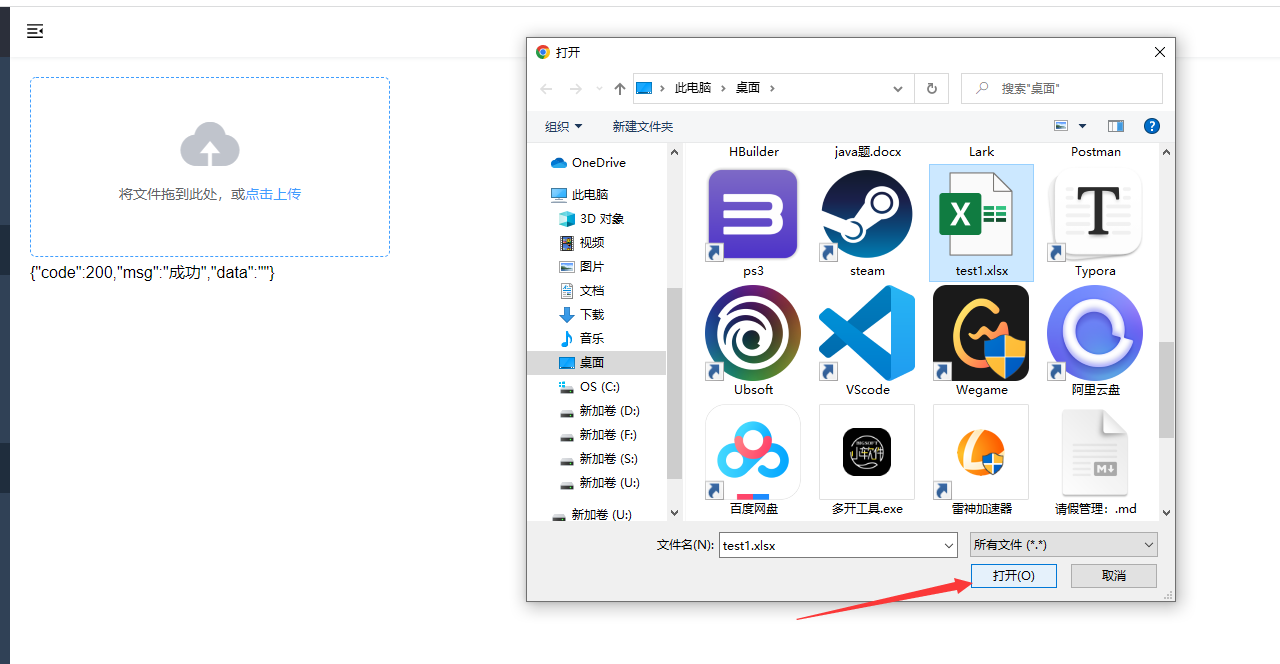Click 此电脑 in the address path
Screen dimensions: 1280x664
(x=693, y=88)
